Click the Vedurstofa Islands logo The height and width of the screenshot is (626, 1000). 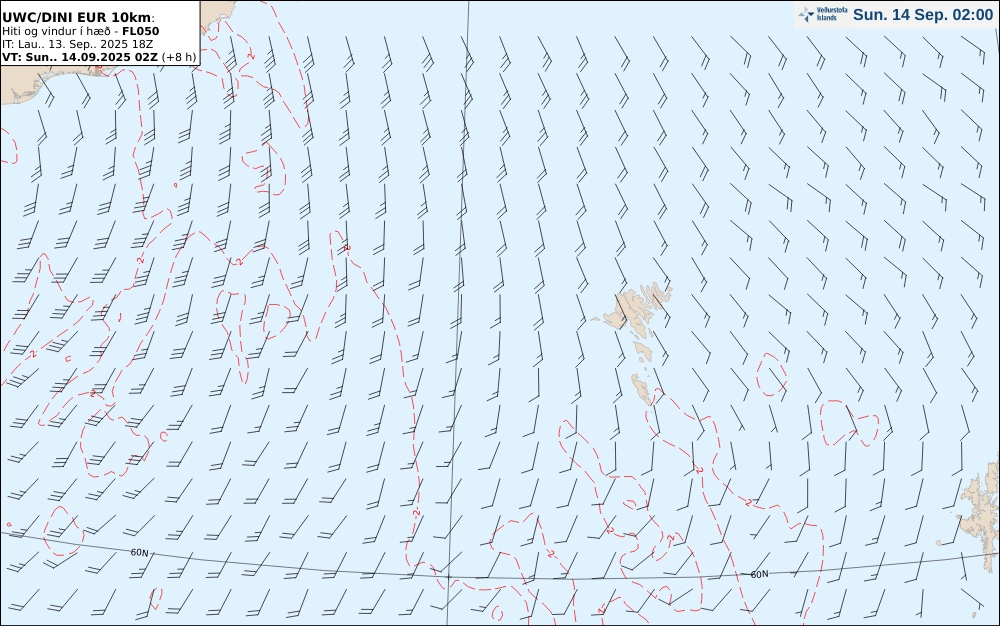(823, 15)
